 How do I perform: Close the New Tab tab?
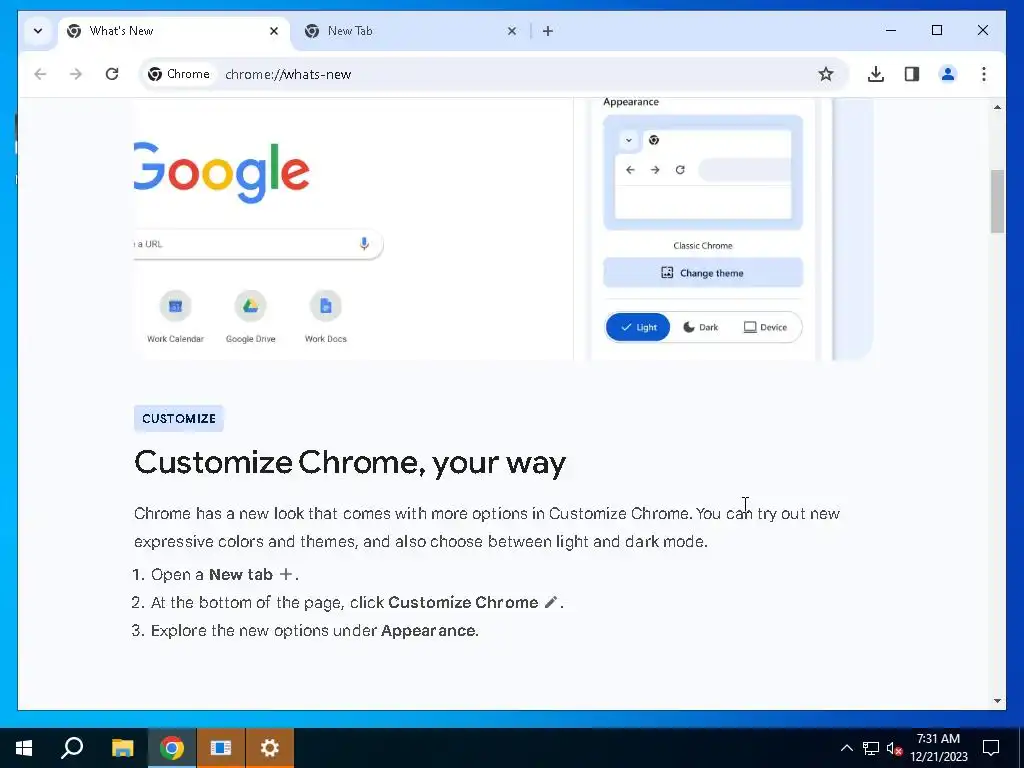click(x=512, y=31)
